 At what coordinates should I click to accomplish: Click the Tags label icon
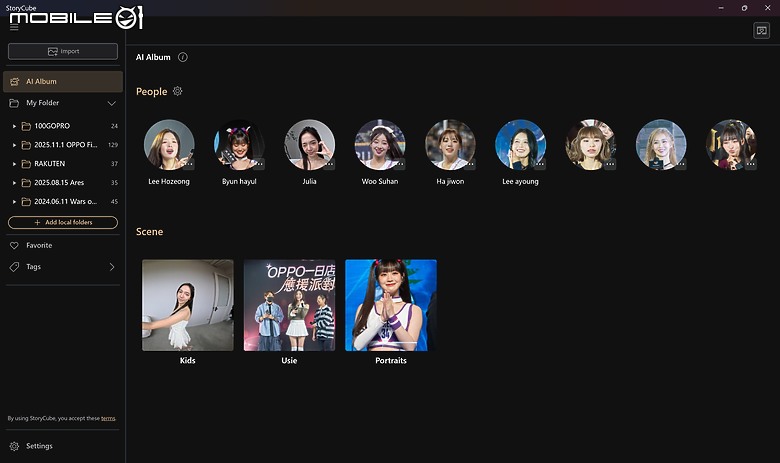pos(14,267)
